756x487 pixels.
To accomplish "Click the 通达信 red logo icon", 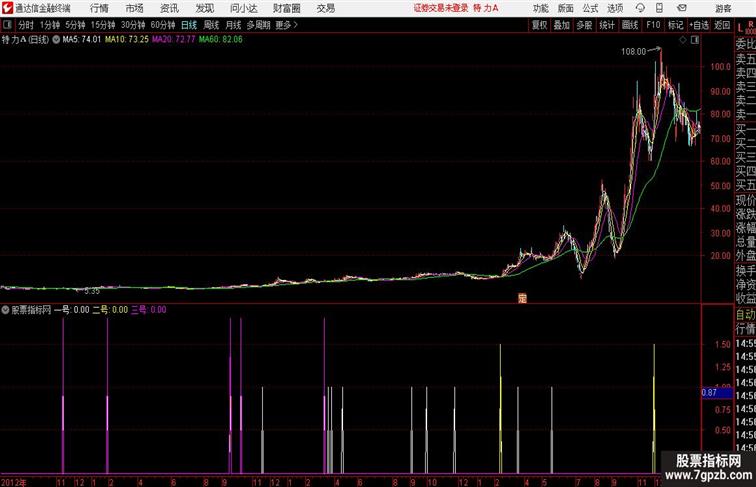I will 7,8.
